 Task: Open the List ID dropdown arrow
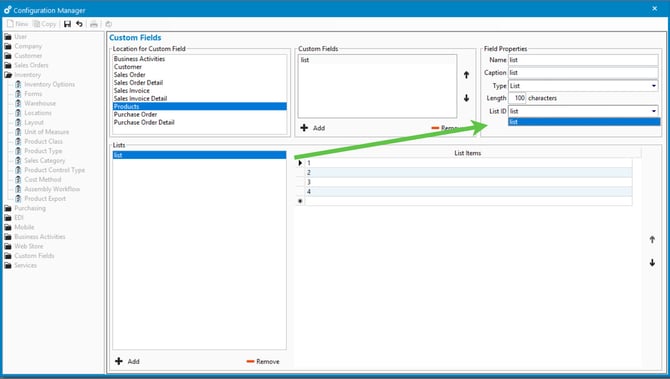[653, 111]
